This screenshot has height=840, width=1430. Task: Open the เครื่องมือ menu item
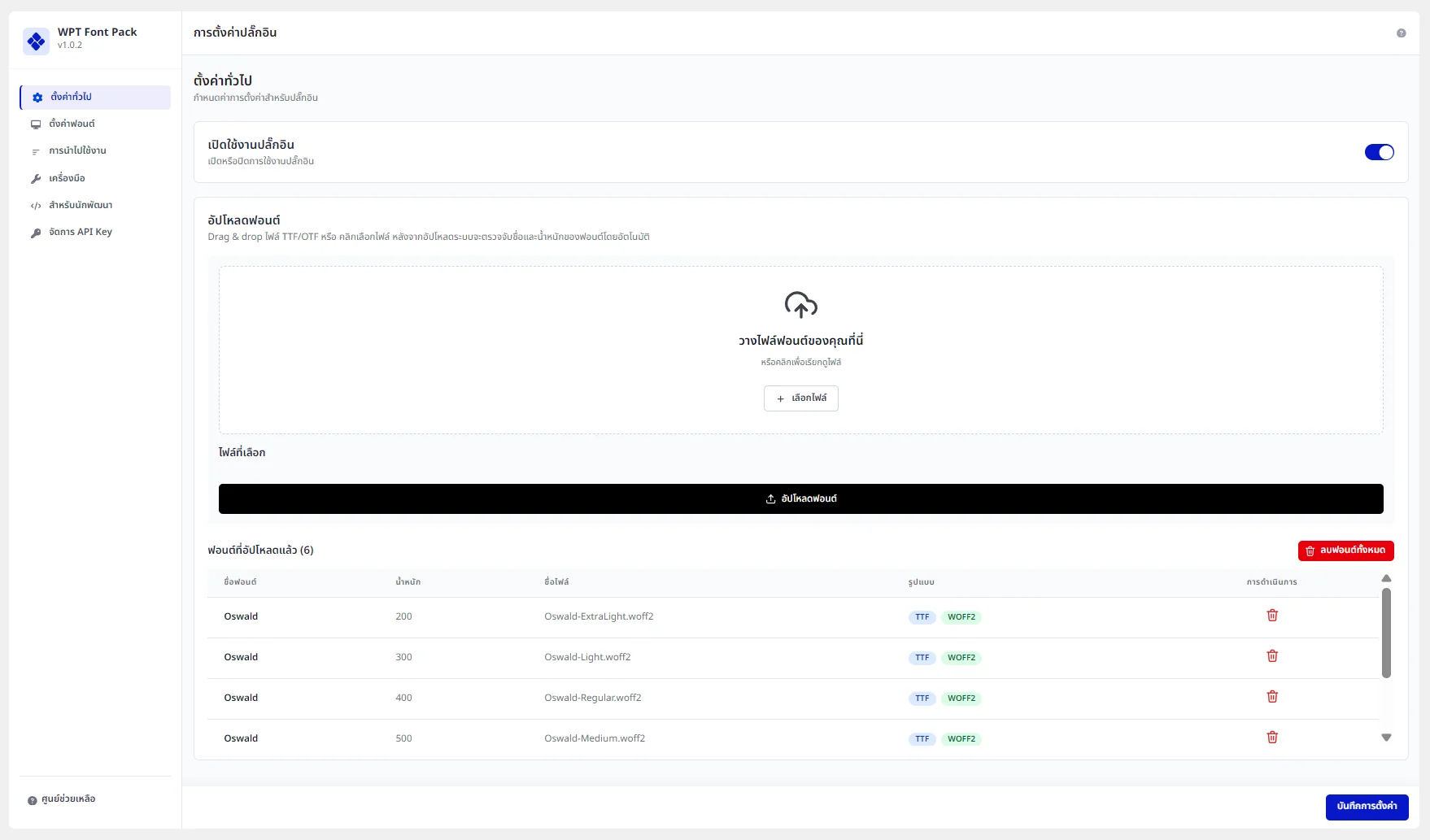coord(95,178)
